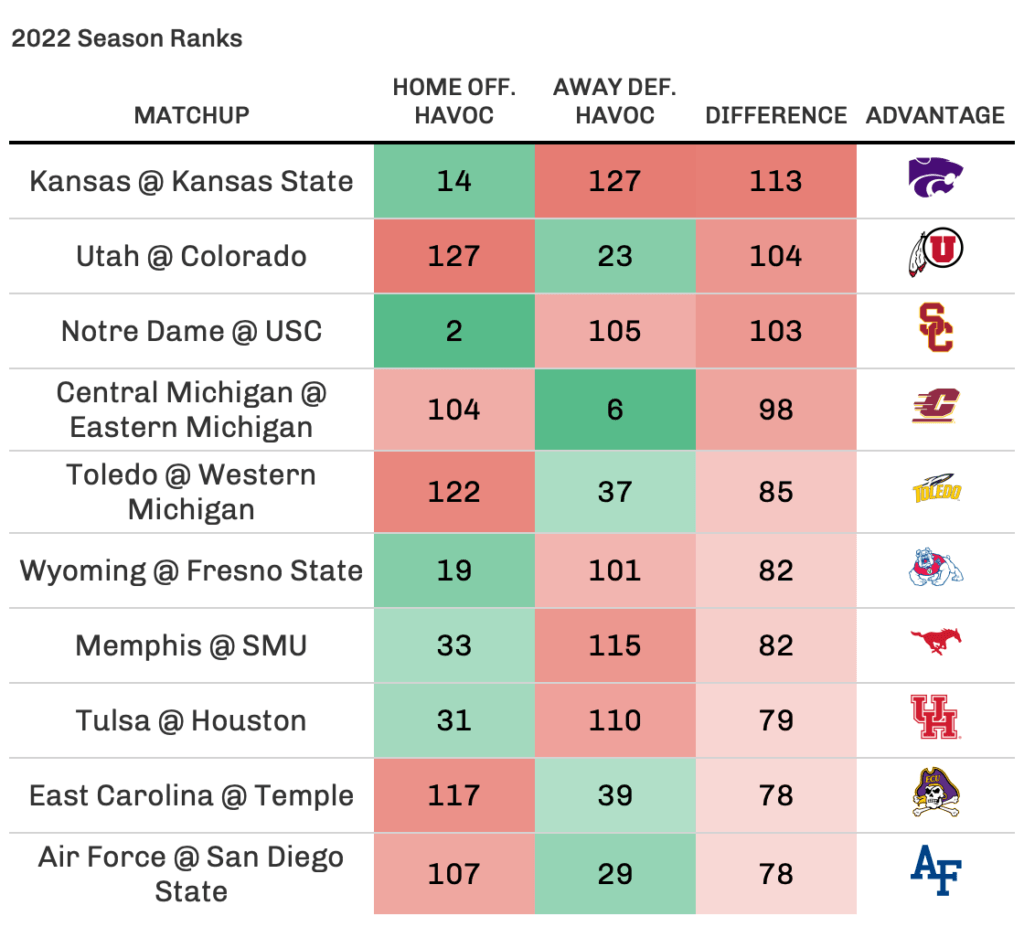Image resolution: width=1024 pixels, height=927 pixels.
Task: Click the red cell showing 113
Action: 776,181
